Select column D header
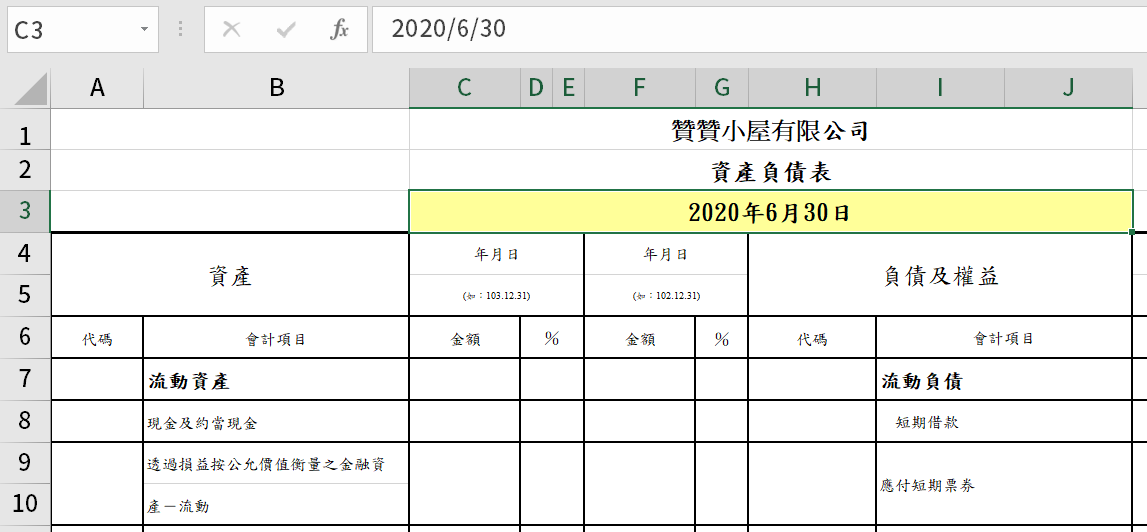This screenshot has width=1147, height=532. click(x=536, y=89)
